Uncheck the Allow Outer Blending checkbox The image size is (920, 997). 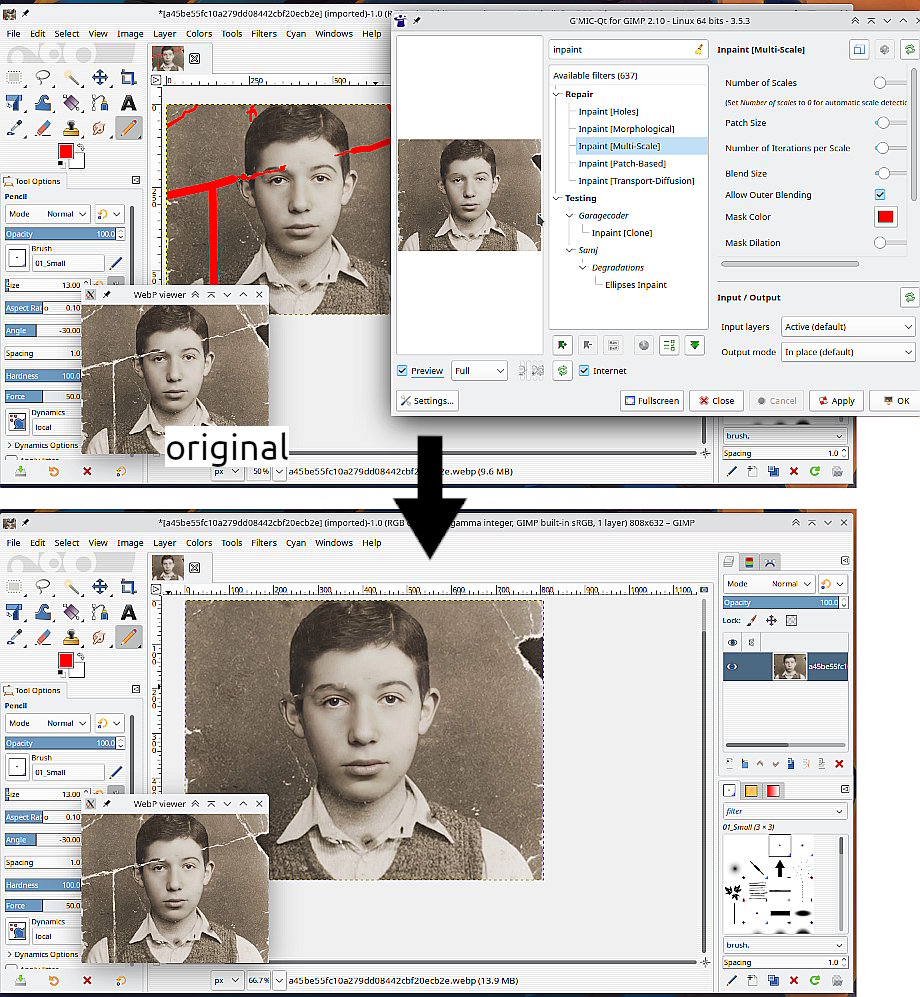[x=880, y=195]
